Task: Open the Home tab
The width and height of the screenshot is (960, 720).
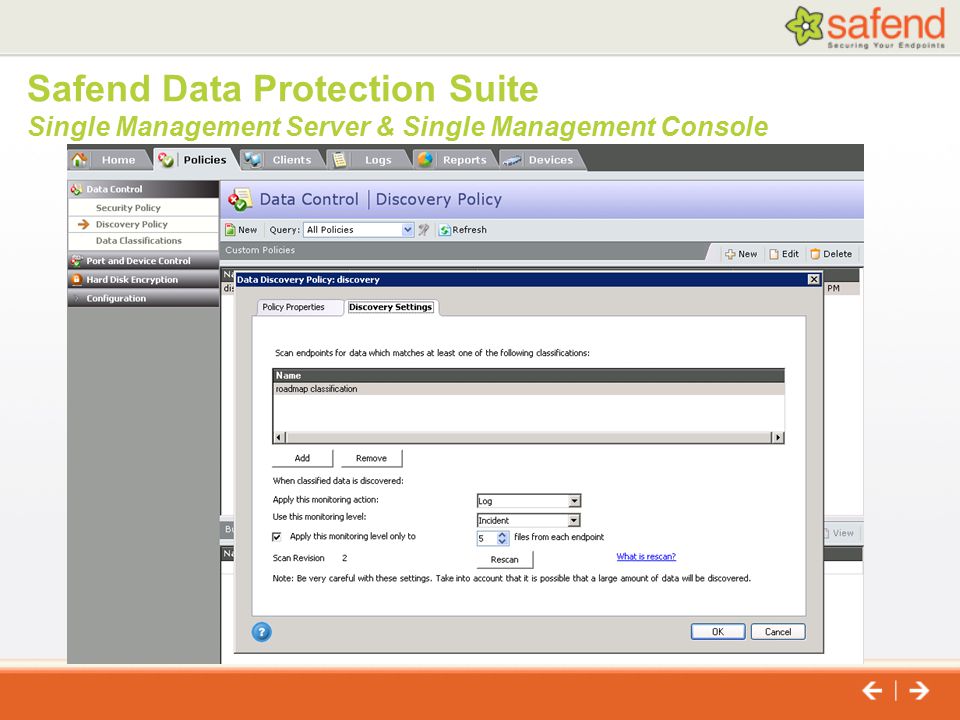Action: (x=110, y=160)
